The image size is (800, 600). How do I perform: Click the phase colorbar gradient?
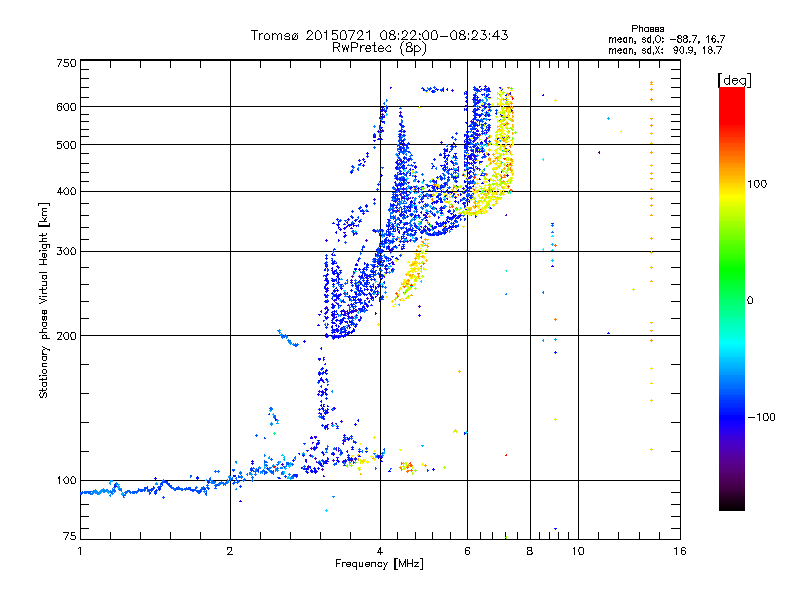(732, 298)
